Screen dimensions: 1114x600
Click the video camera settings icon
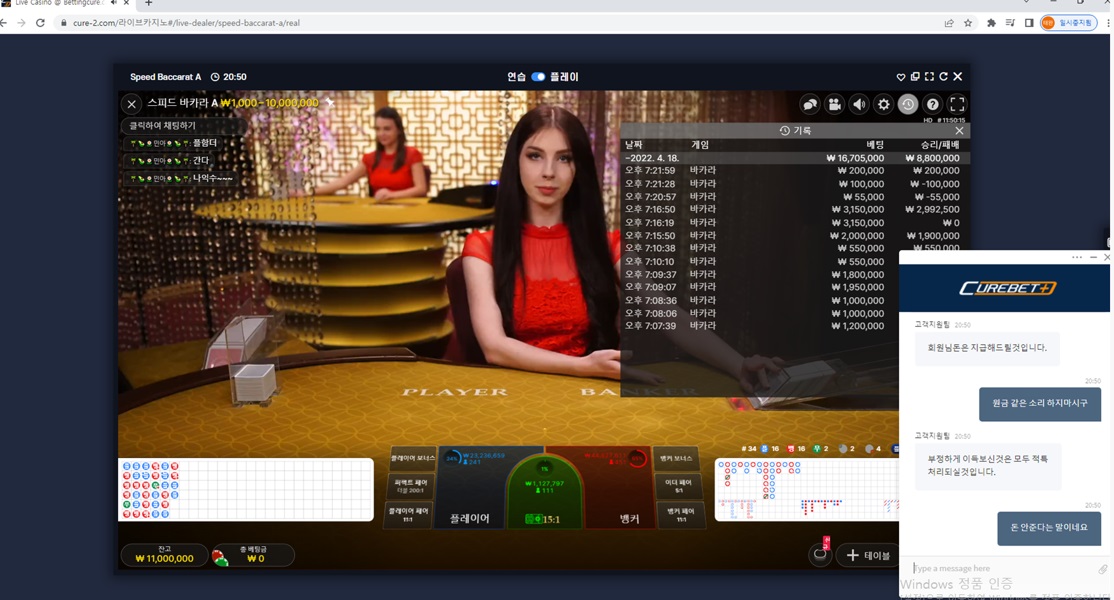[x=835, y=104]
